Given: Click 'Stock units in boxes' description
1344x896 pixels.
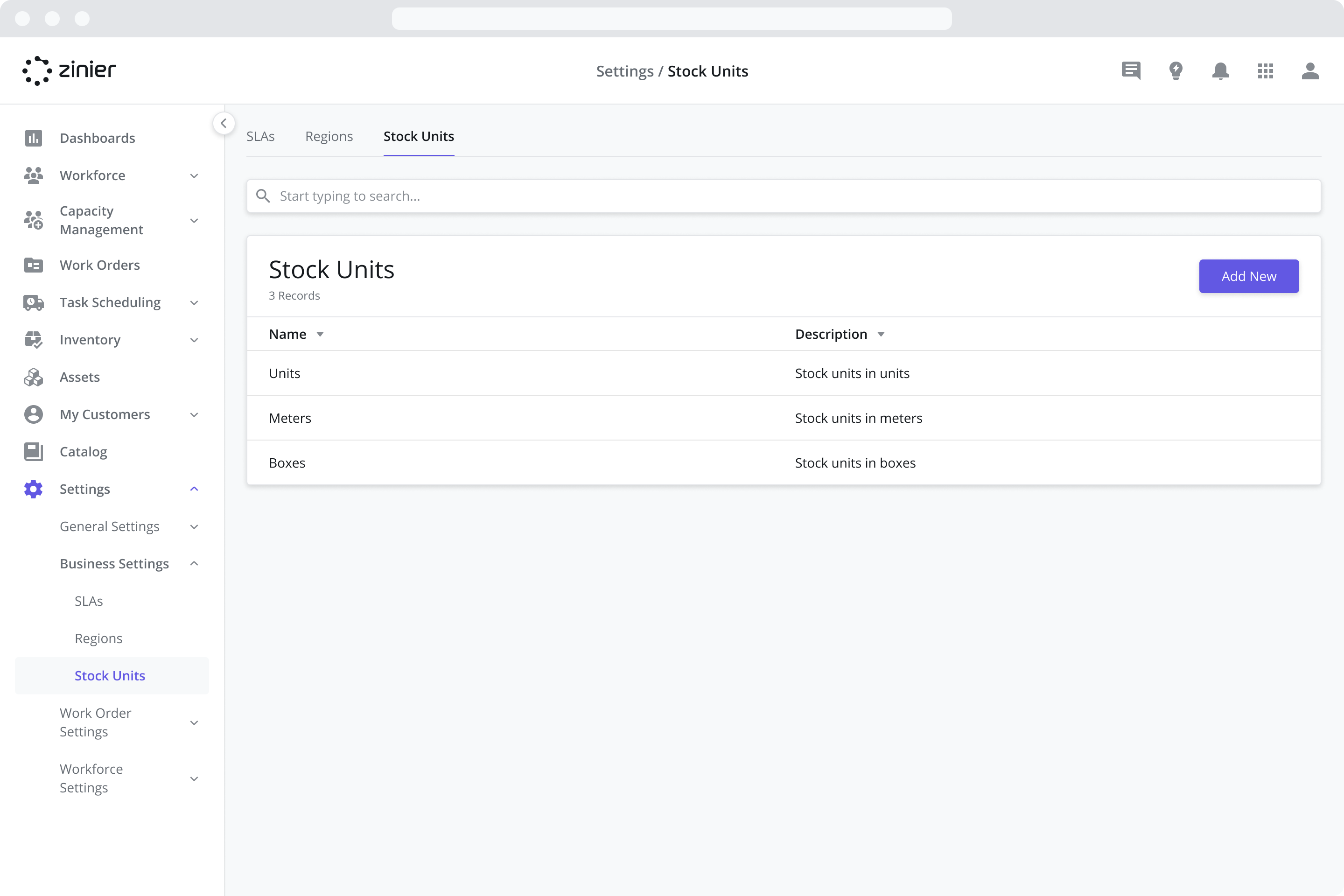Looking at the screenshot, I should (x=855, y=463).
